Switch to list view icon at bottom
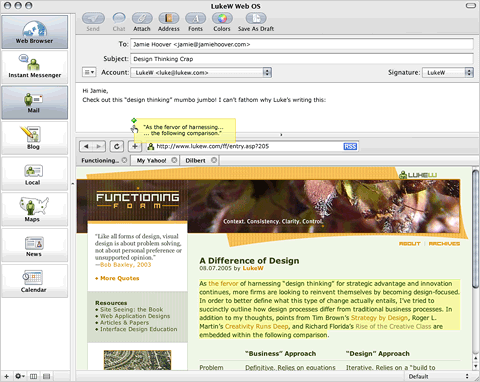 46,376
